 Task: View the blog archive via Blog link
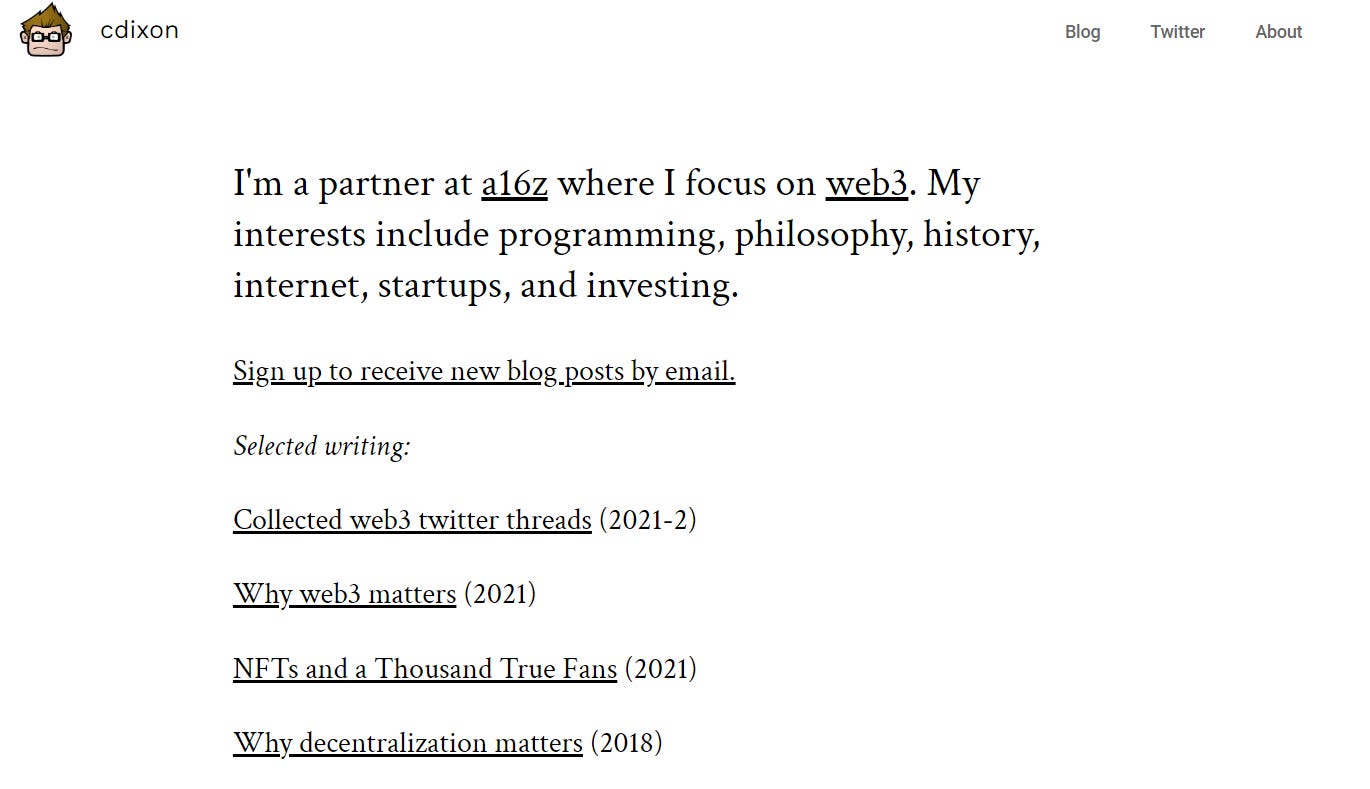tap(1083, 32)
